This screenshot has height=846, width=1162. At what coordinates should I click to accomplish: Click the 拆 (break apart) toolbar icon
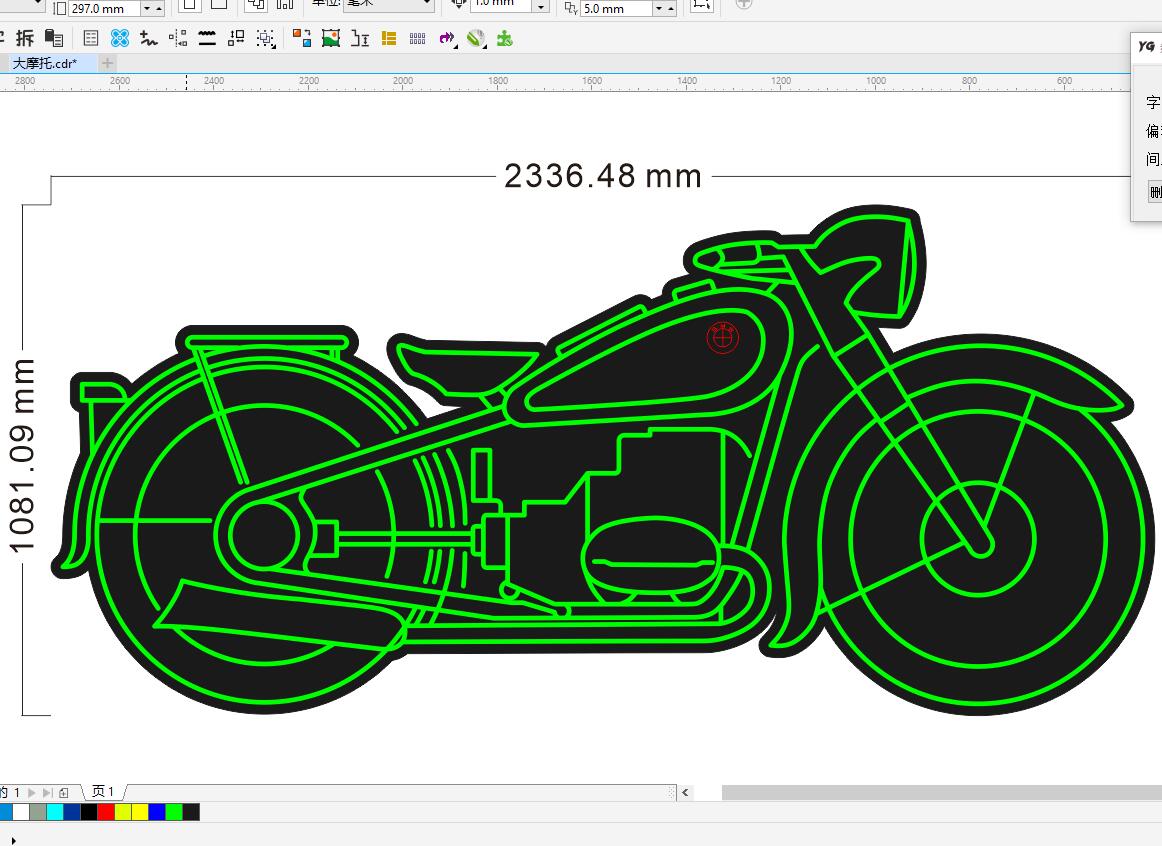[x=24, y=38]
